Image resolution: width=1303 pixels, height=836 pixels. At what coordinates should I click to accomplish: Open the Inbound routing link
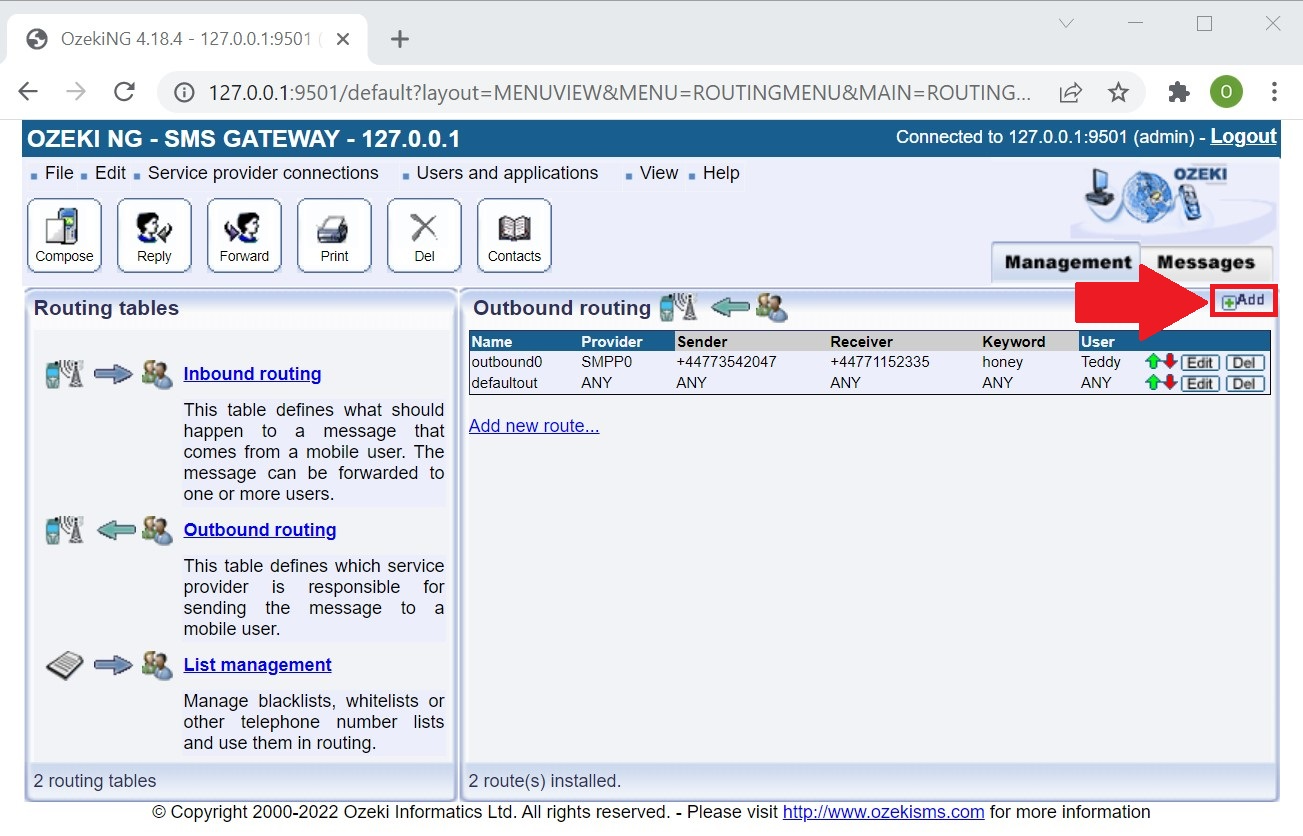[x=252, y=374]
